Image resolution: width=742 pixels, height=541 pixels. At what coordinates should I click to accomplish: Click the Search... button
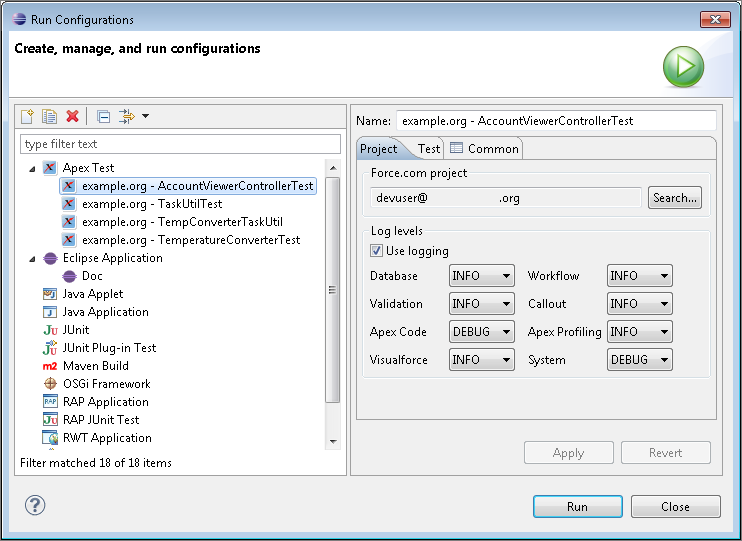click(675, 198)
